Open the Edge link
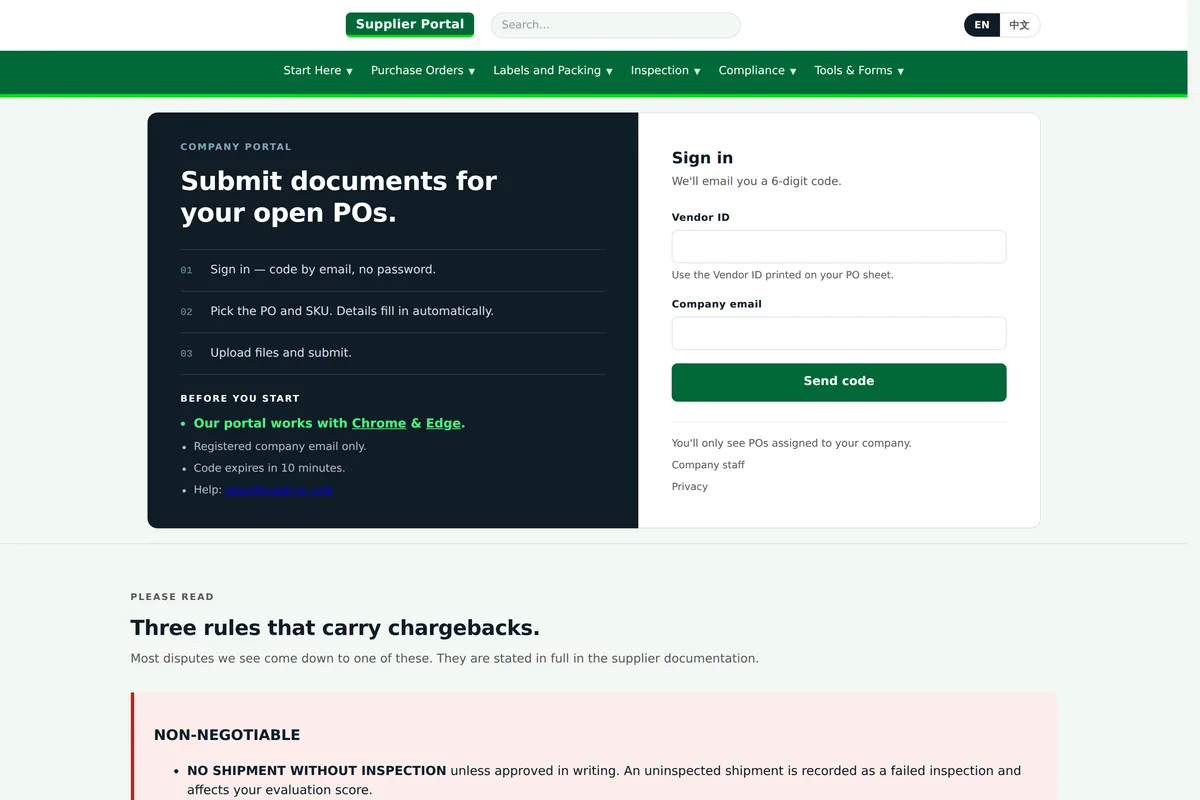 443,423
